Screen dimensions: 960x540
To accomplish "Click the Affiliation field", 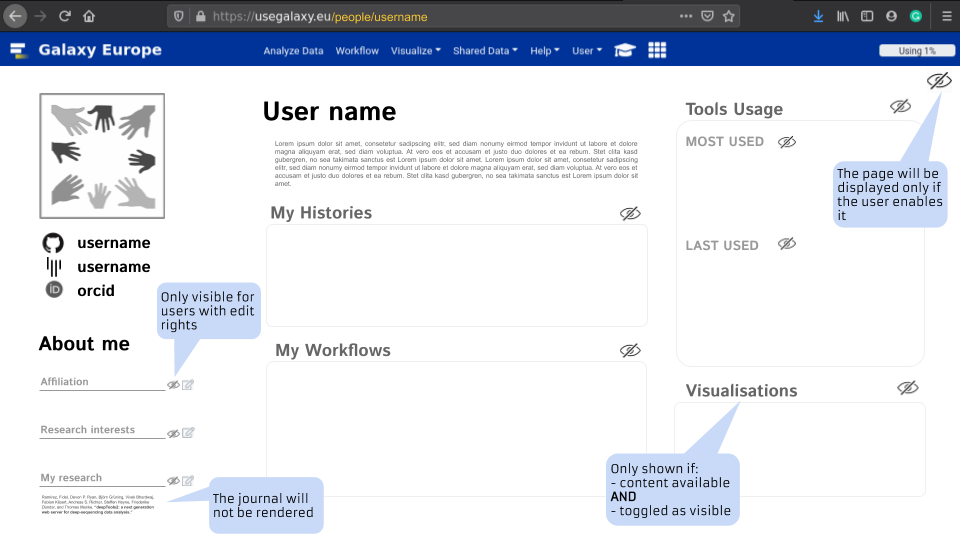I will coord(102,382).
